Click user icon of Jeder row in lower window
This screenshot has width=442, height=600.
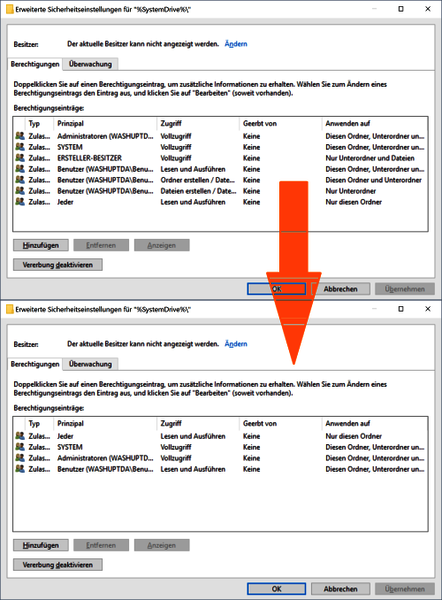[x=20, y=436]
